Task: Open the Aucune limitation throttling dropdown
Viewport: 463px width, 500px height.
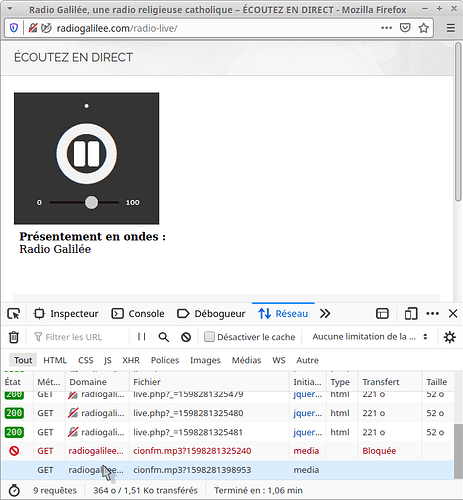Action: 370,337
